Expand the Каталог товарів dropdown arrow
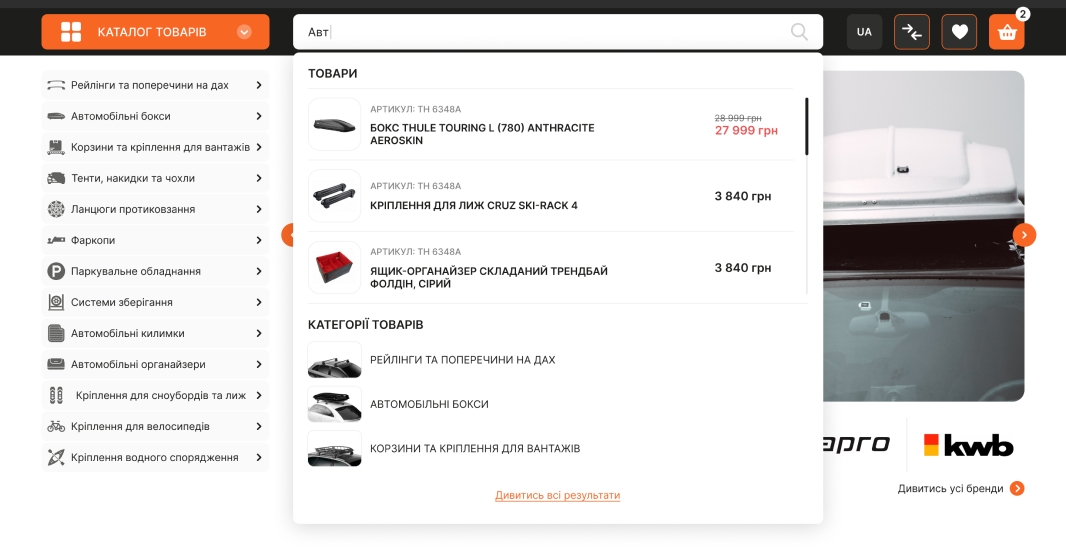 pos(244,32)
